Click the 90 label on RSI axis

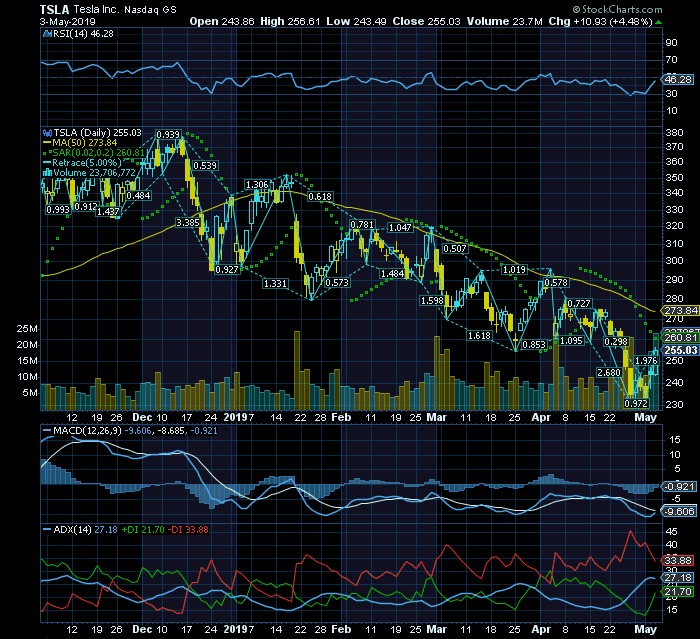click(671, 43)
